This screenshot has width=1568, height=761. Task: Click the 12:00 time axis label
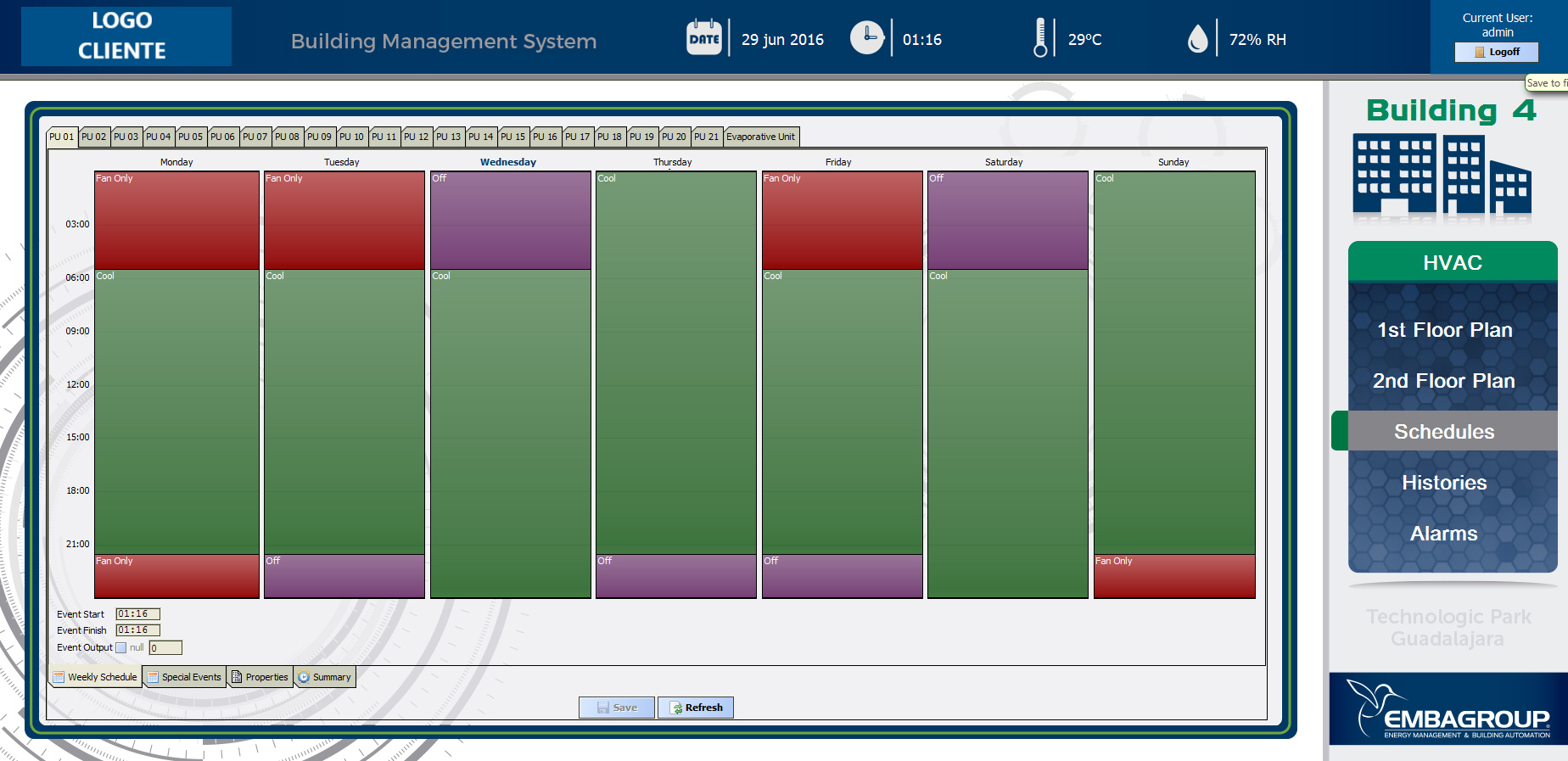[78, 384]
